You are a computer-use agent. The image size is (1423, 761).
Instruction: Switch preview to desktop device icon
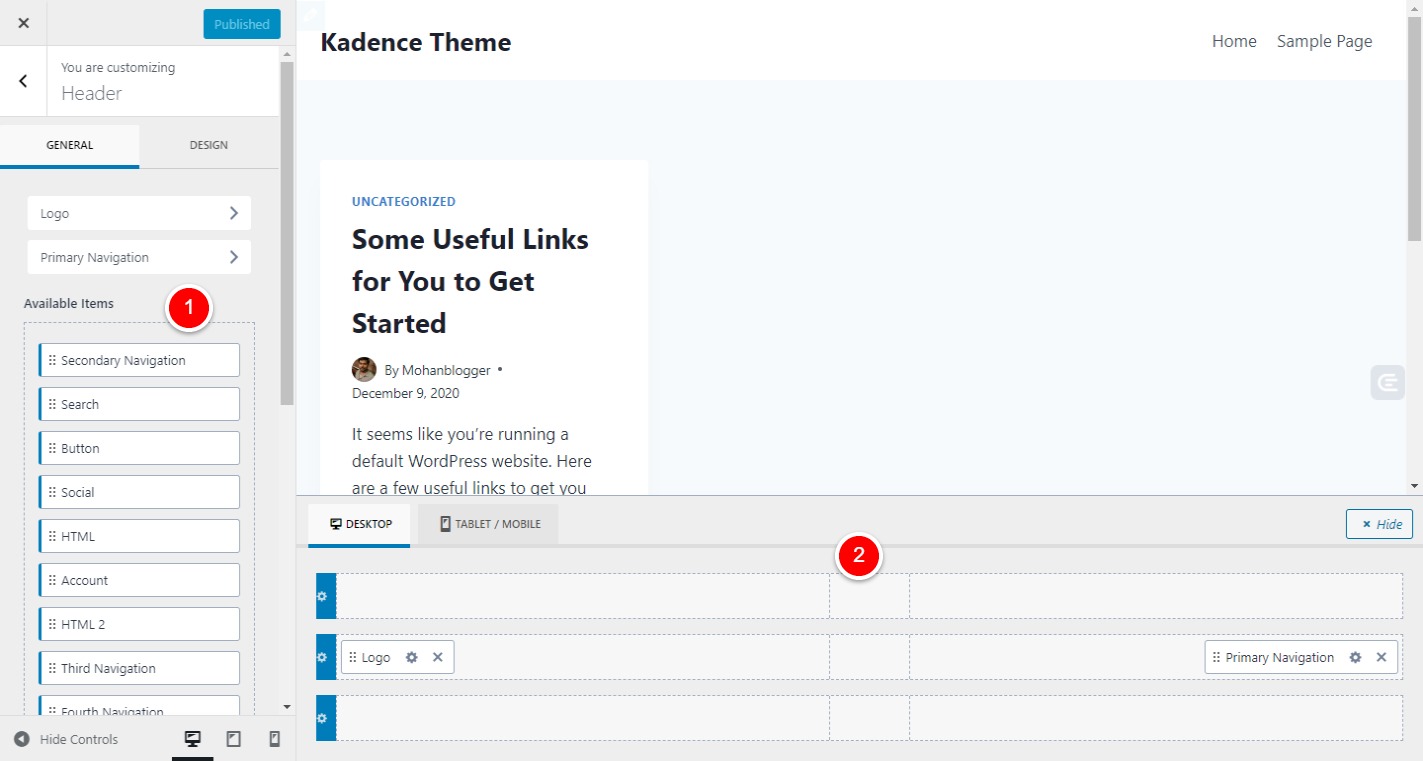193,739
